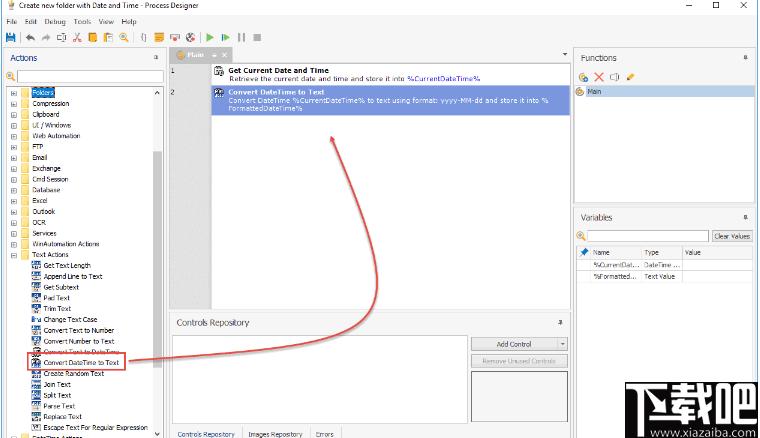Run step-by-step with the Step icon
760x438 pixels.
pos(225,37)
